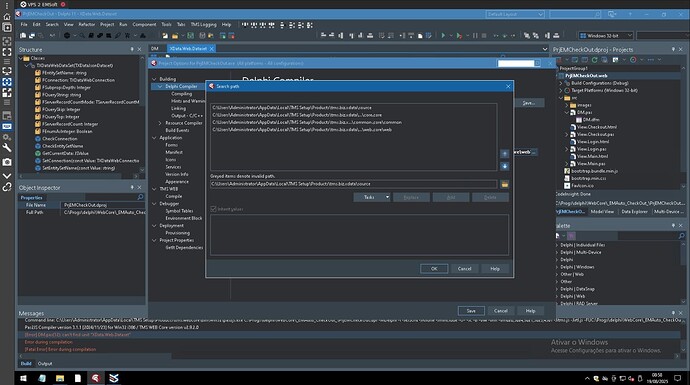Click the Open Project folder toolbar icon
690x385 pixels.
pyautogui.click(x=175, y=36)
